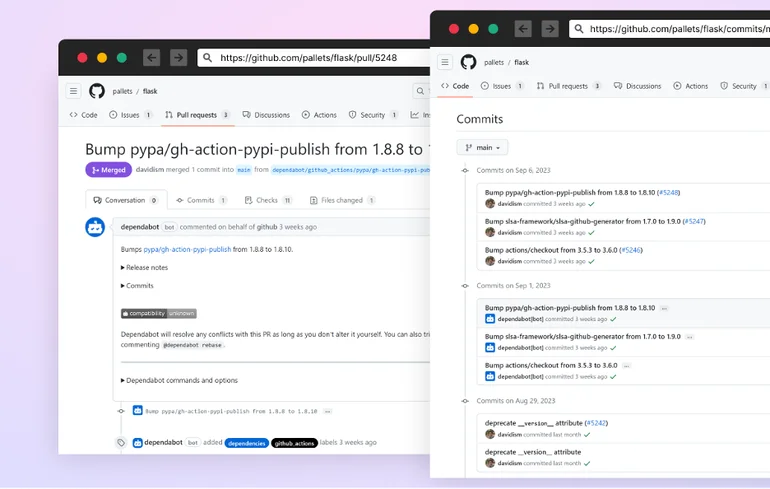Expand the Commits disclosure in the dependabot comment
770x489 pixels.
pos(138,286)
